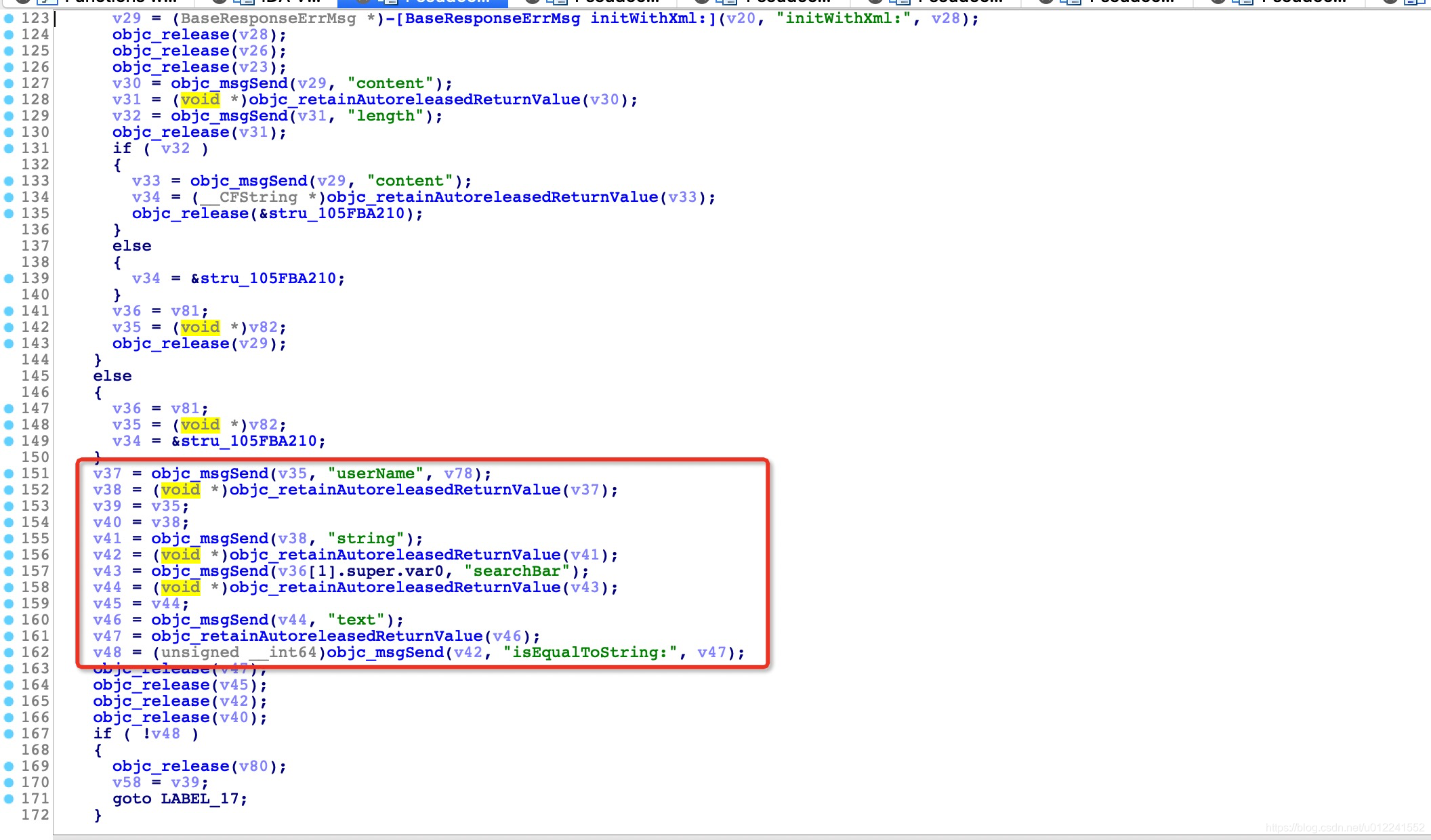Viewport: 1431px width, 840px height.
Task: Click v82 on line 148
Action: click(x=263, y=425)
